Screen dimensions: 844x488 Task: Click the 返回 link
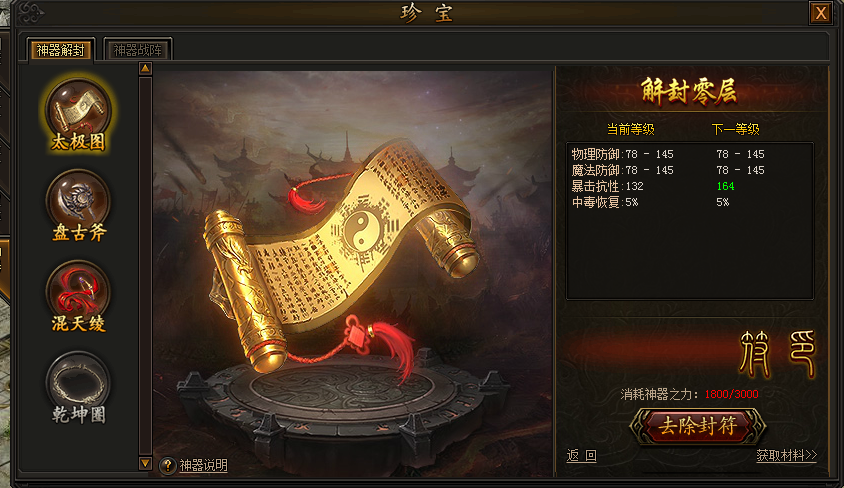tap(581, 456)
